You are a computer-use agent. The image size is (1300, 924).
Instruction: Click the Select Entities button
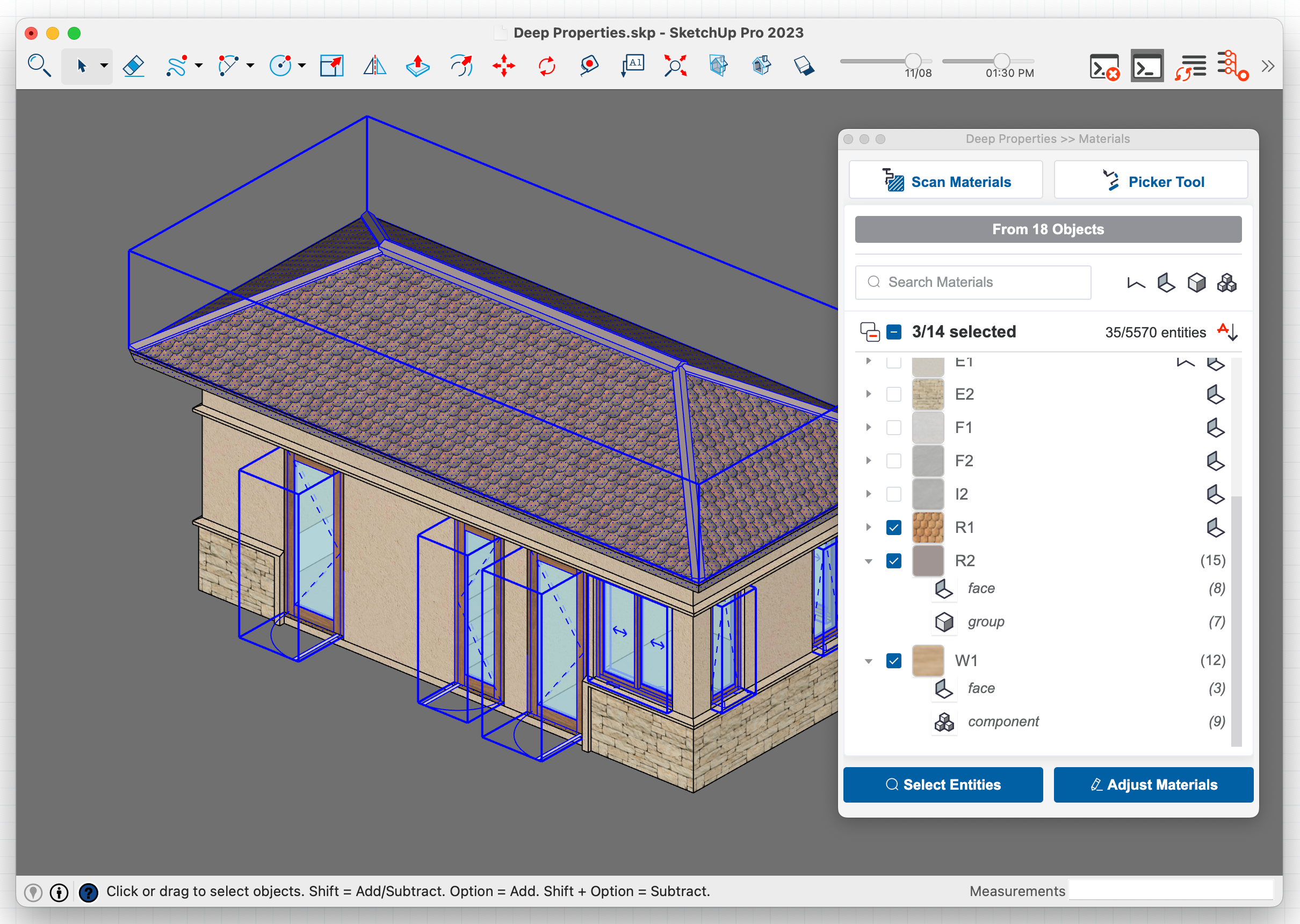[x=943, y=785]
